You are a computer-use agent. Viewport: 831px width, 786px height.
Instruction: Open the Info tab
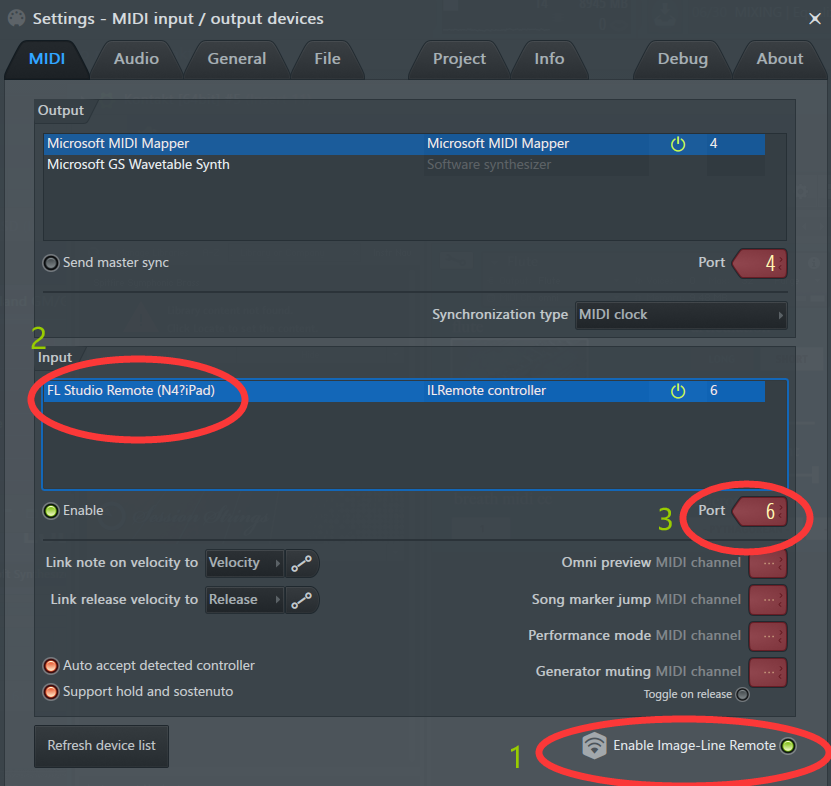[549, 59]
